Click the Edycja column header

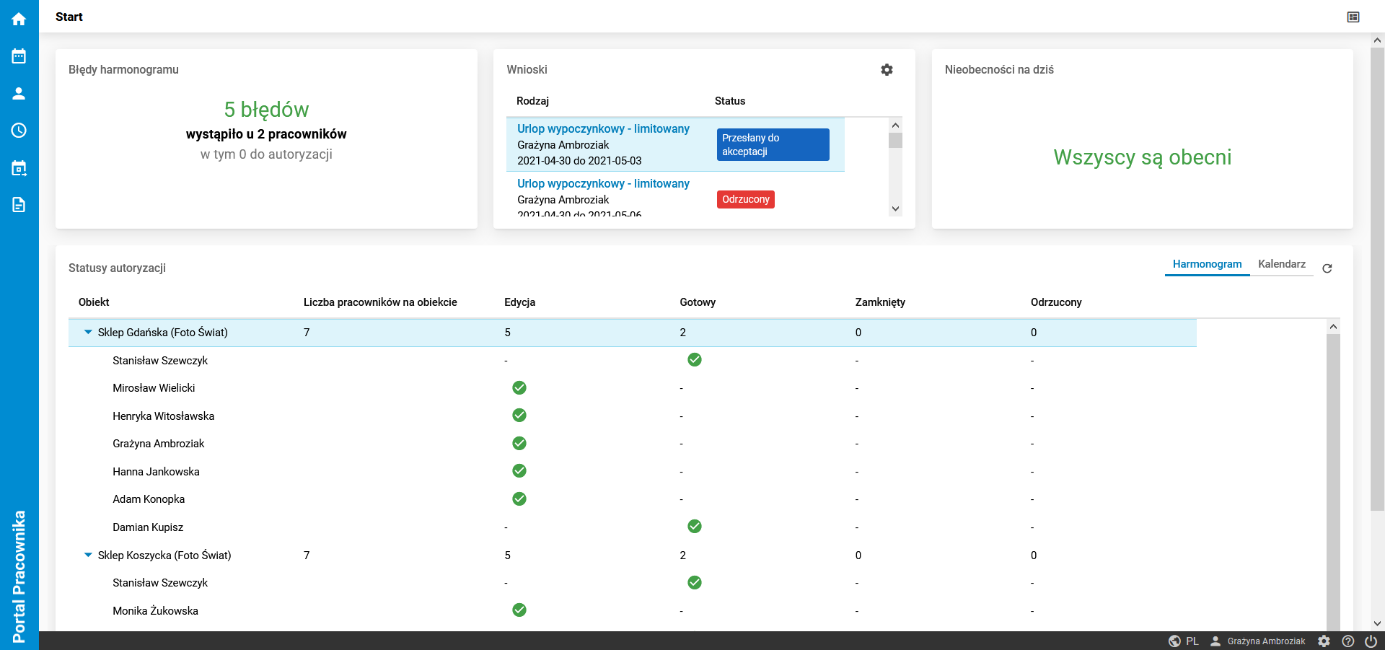(521, 302)
